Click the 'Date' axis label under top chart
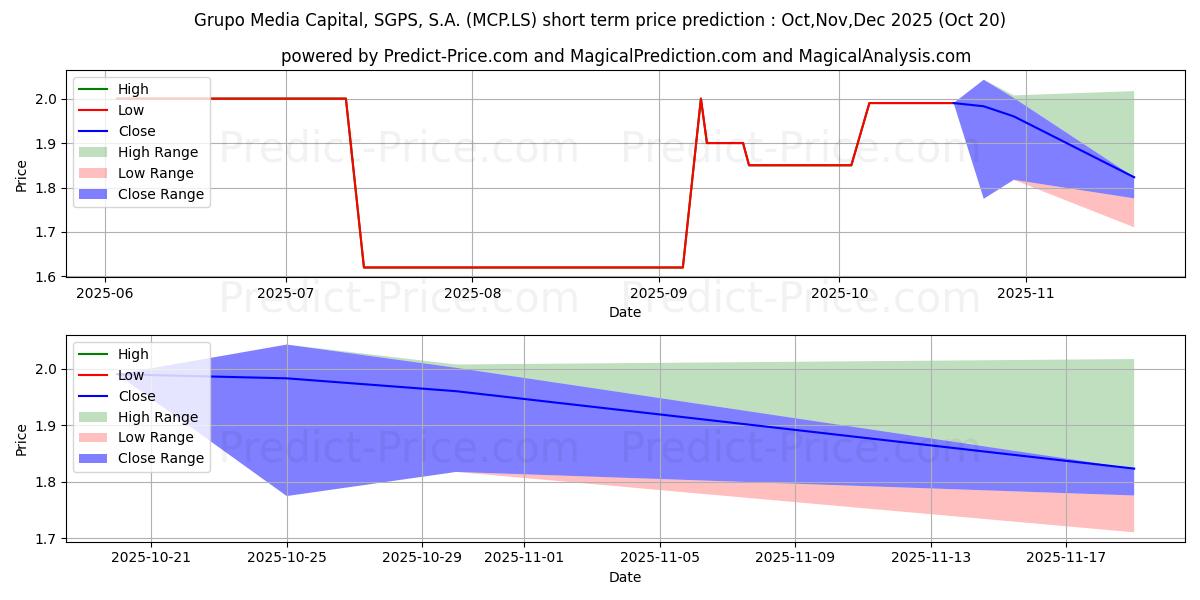 pyautogui.click(x=625, y=312)
